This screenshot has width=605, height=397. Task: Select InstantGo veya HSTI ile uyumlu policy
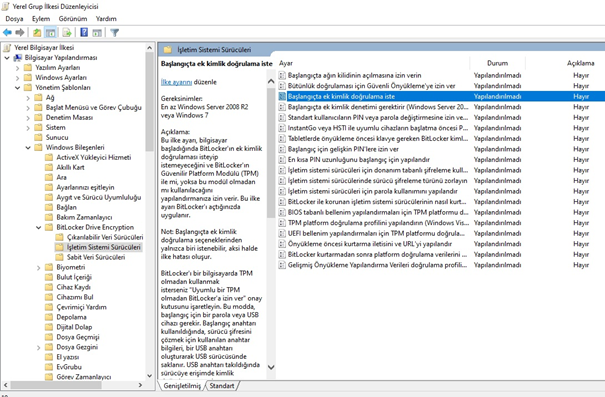click(x=378, y=128)
